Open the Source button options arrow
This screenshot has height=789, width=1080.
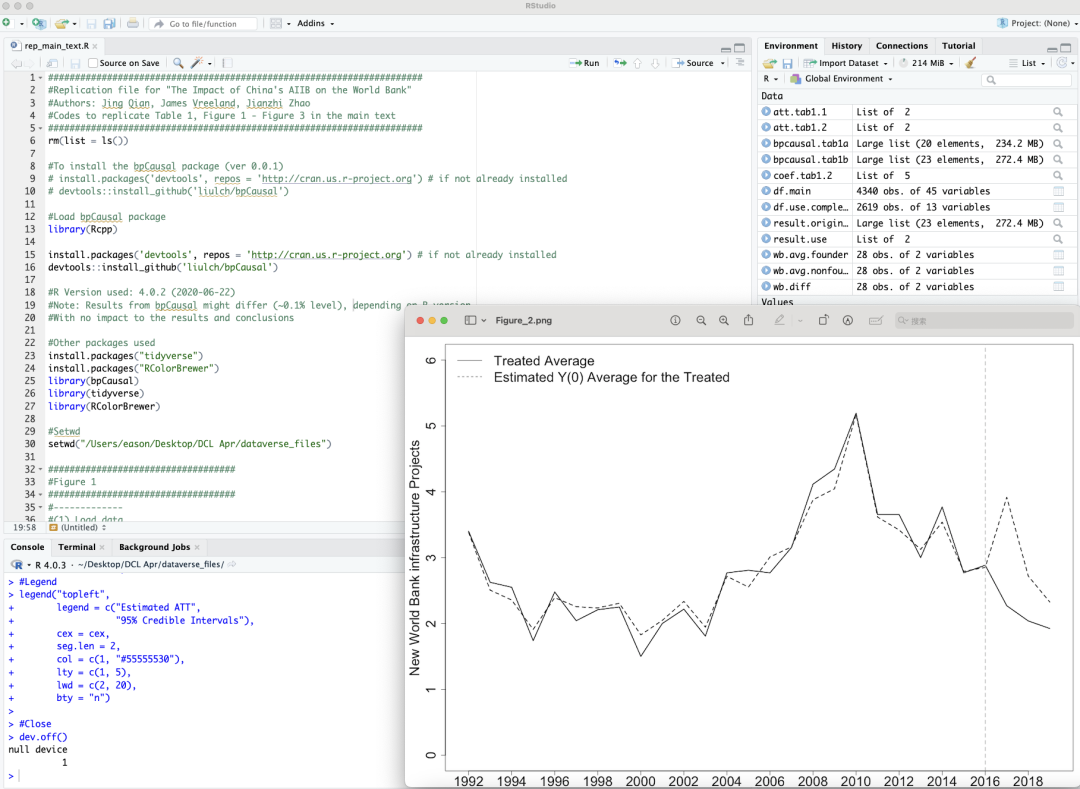click(723, 63)
